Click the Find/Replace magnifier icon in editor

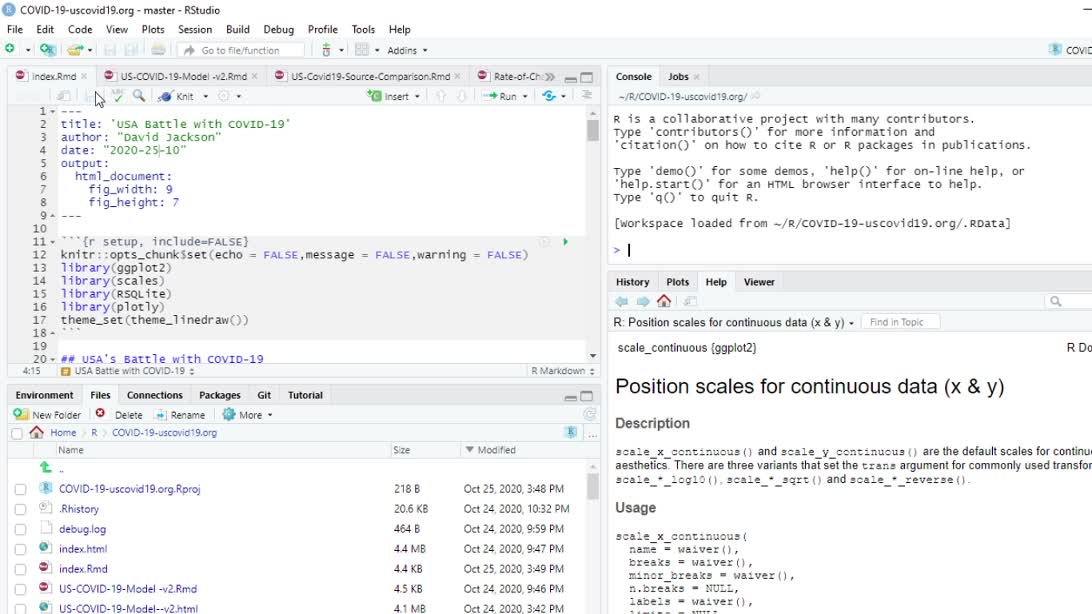tap(139, 96)
